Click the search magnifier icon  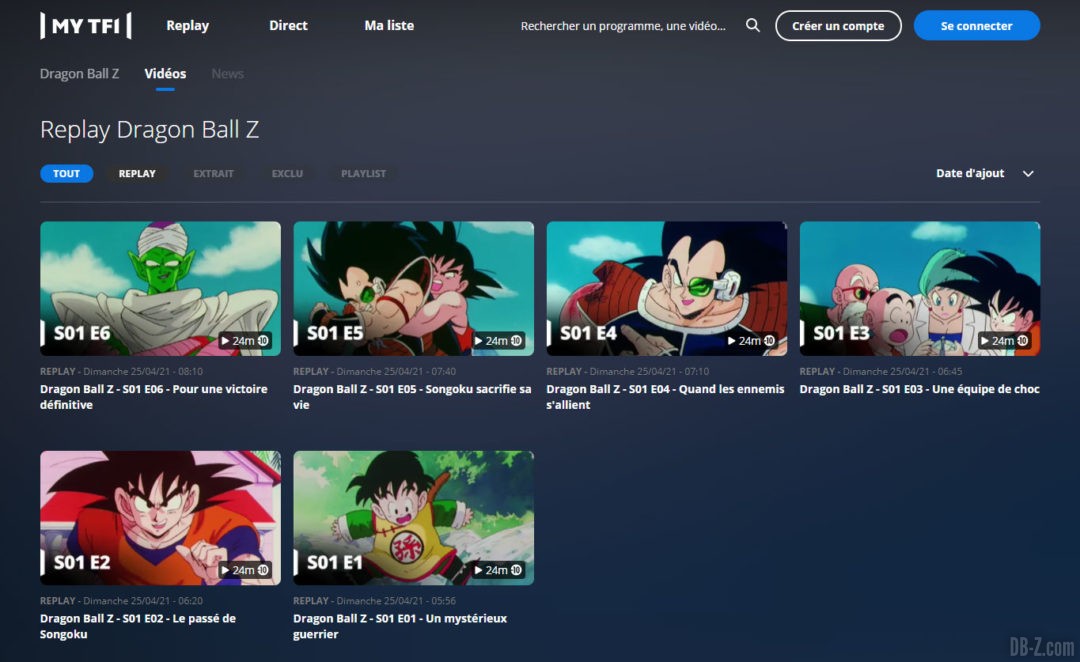click(753, 25)
